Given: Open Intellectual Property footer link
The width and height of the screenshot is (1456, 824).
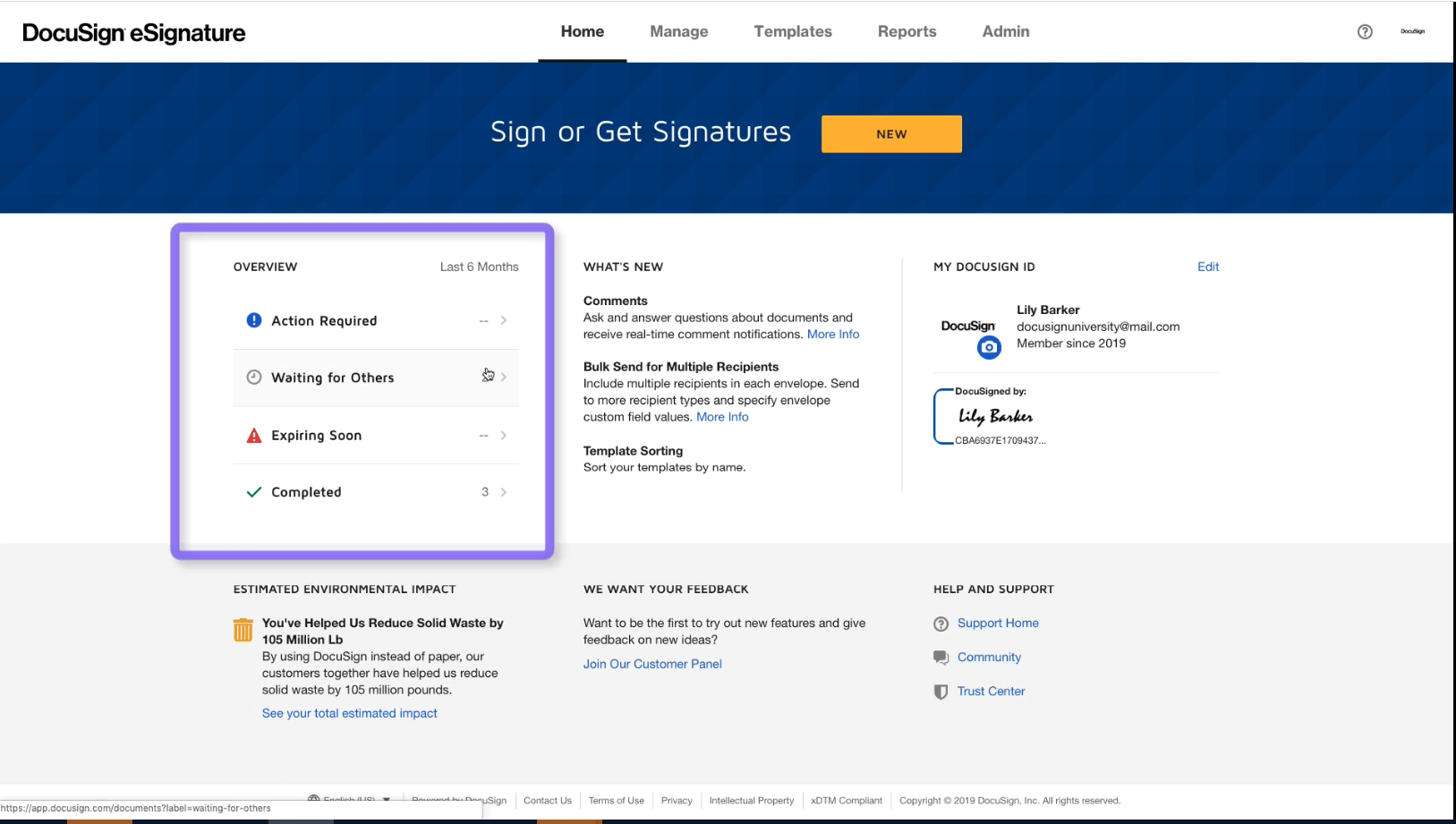Looking at the screenshot, I should 752,801.
